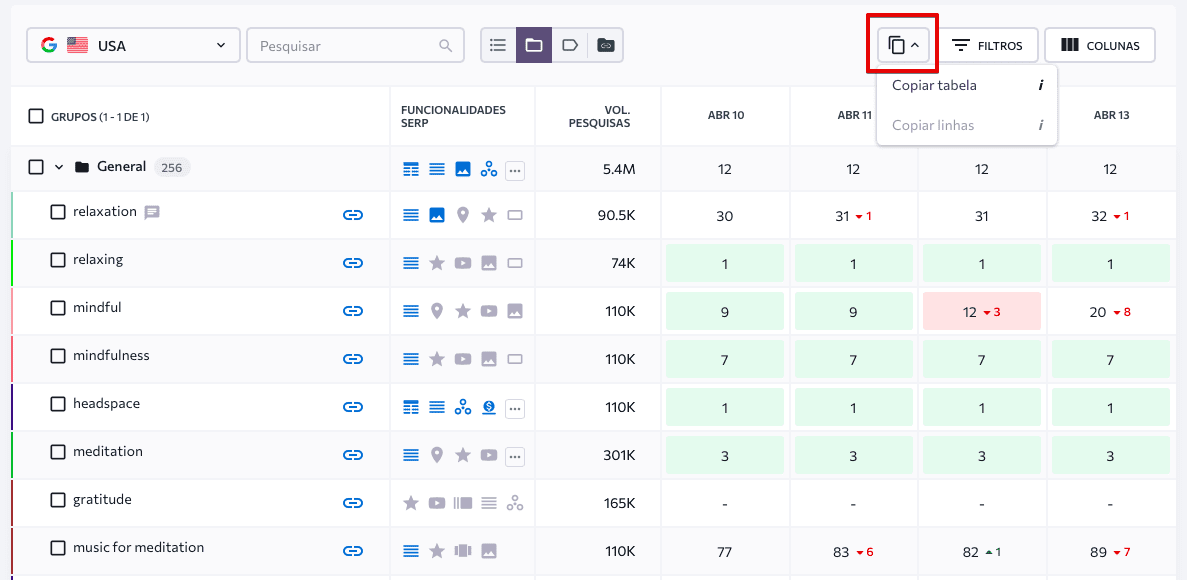Screen dimensions: 1187x580
Task: Click the link icon in relaxing row
Action: pyautogui.click(x=353, y=263)
